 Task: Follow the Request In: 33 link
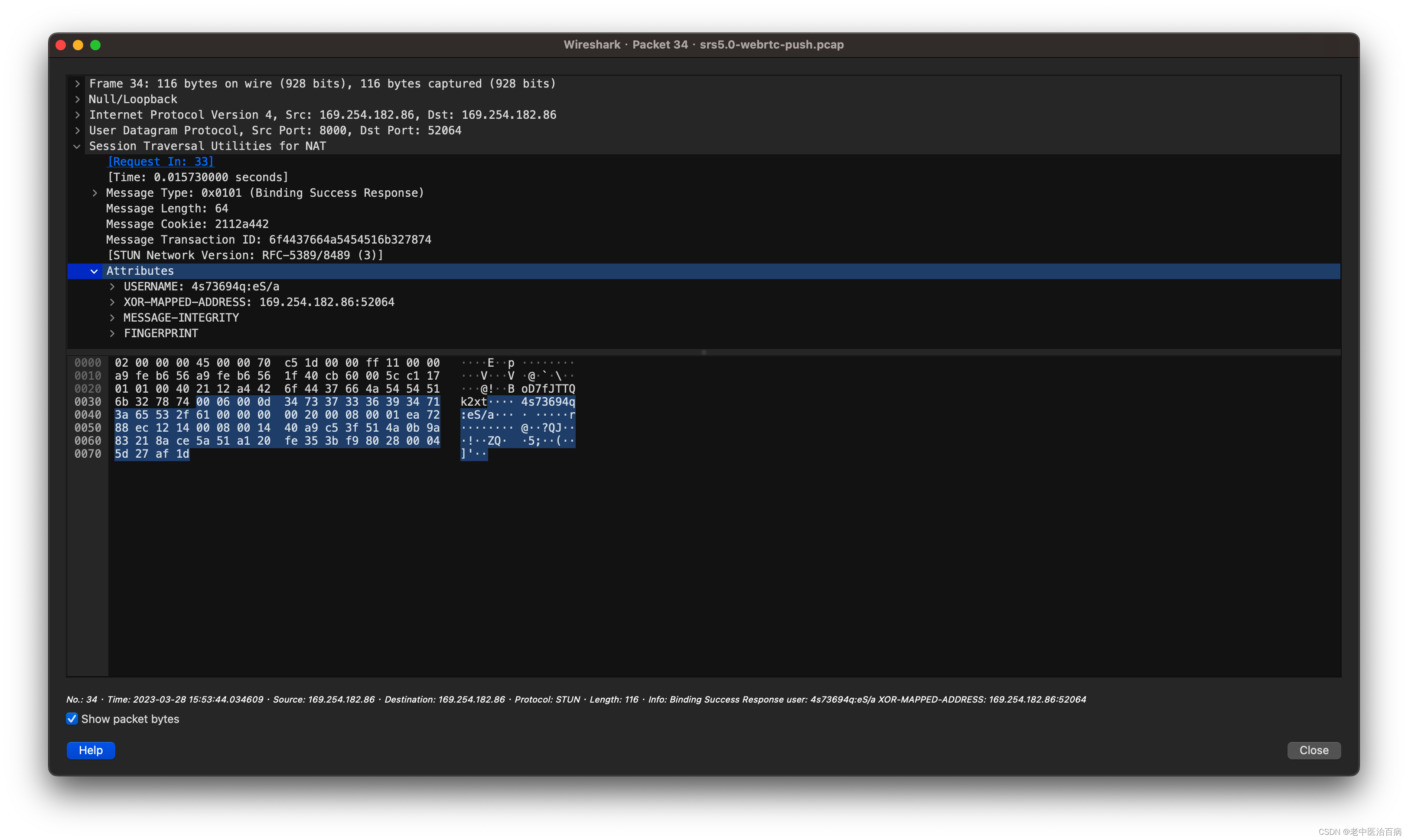click(160, 161)
